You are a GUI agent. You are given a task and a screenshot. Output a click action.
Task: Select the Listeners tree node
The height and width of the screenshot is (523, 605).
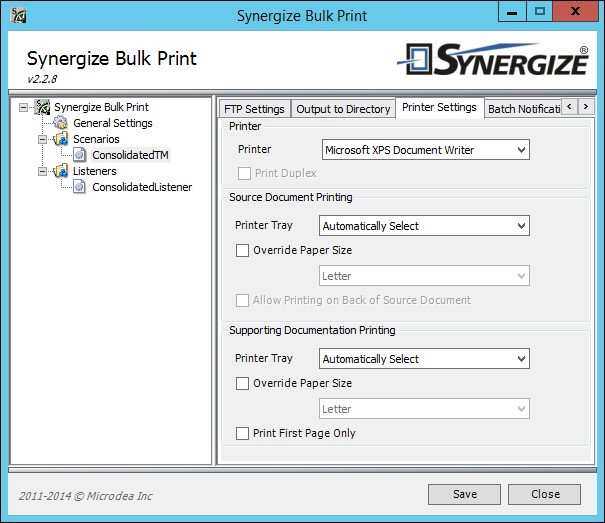point(95,171)
